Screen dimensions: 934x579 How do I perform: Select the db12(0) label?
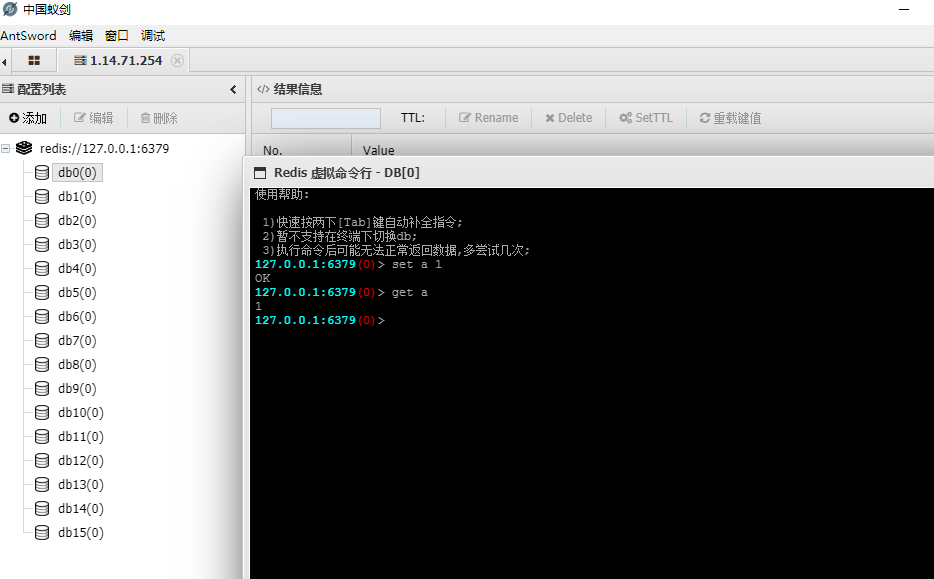81,460
